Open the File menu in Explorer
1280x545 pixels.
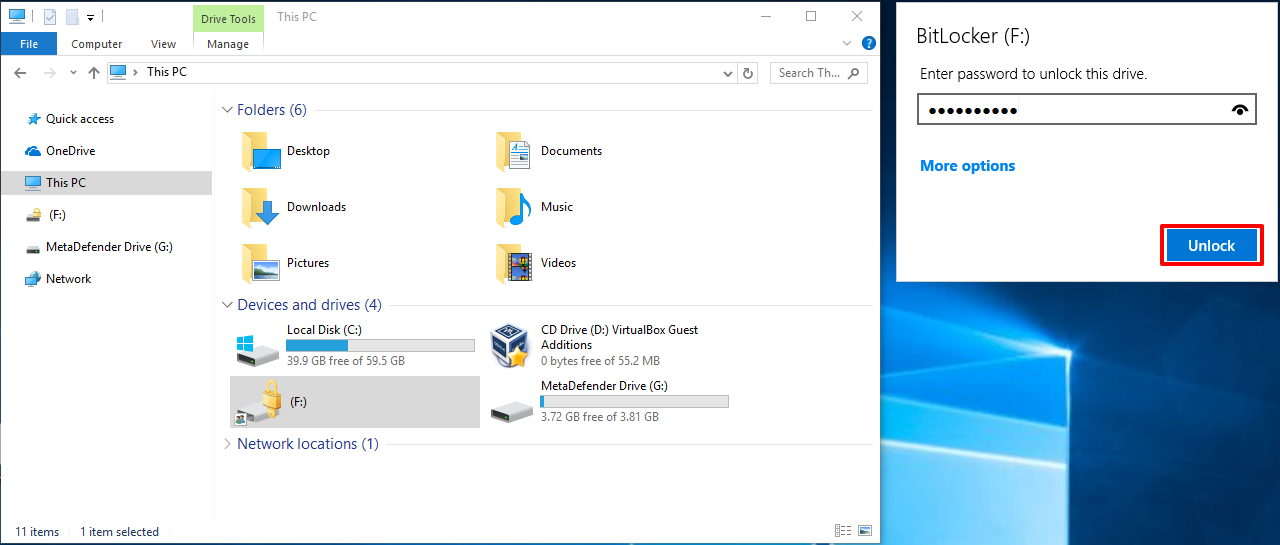click(x=29, y=44)
